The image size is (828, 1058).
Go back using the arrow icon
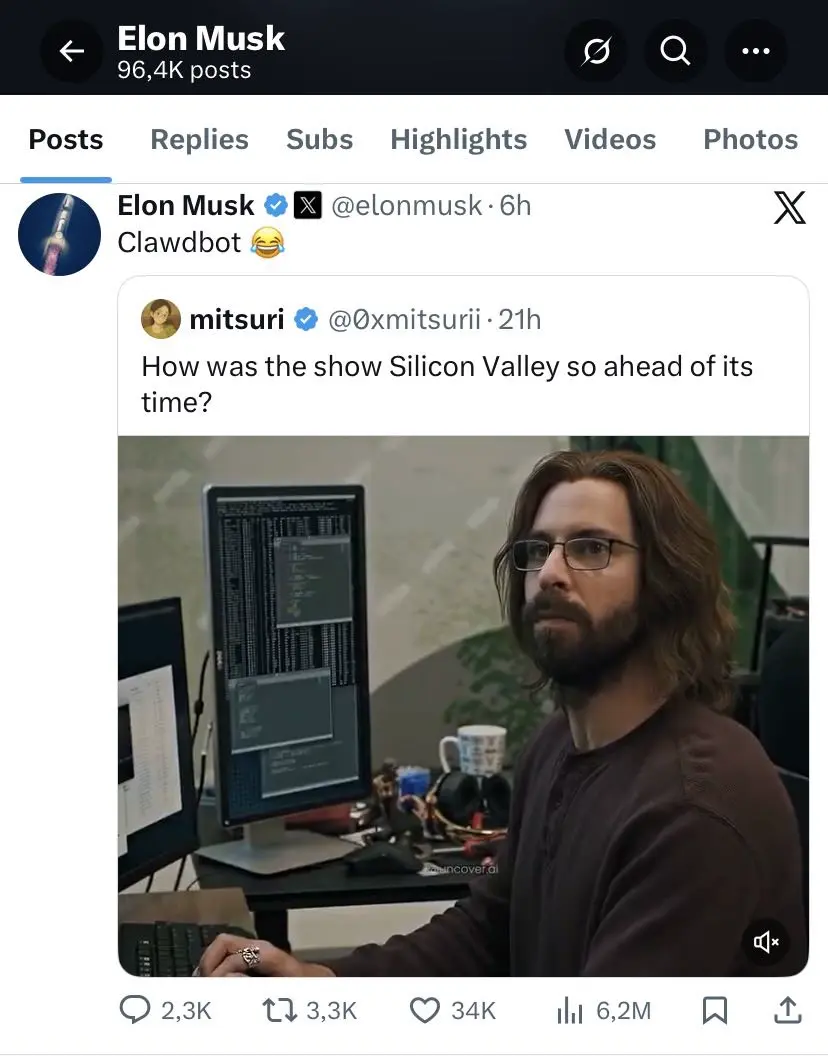pyautogui.click(x=72, y=51)
